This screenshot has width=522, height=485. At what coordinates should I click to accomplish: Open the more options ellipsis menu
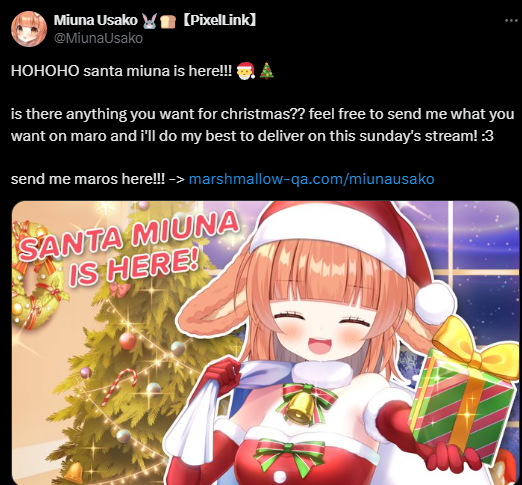511,21
